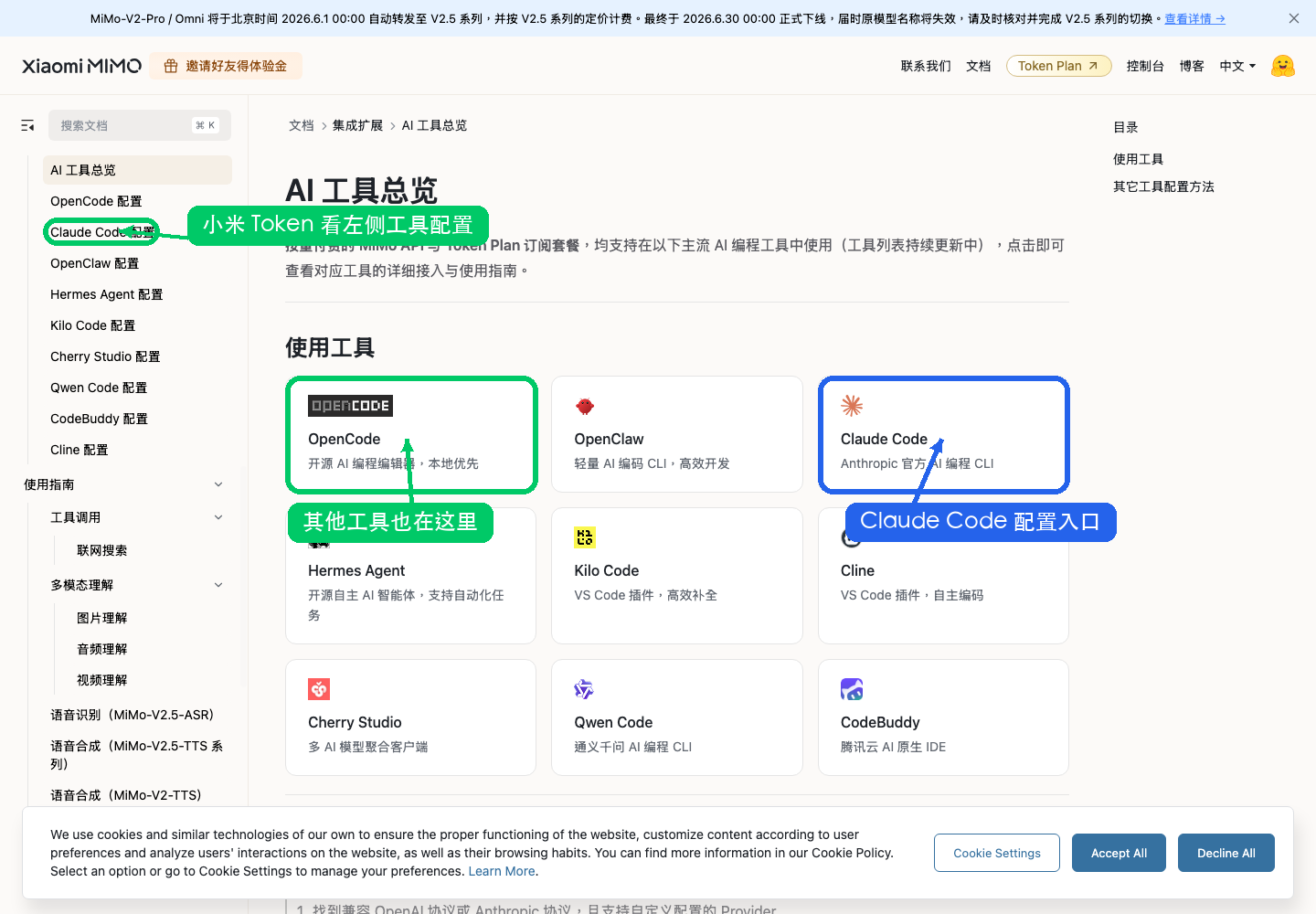Focus the 搜索文档 search field
This screenshot has height=914, width=1316.
[140, 125]
